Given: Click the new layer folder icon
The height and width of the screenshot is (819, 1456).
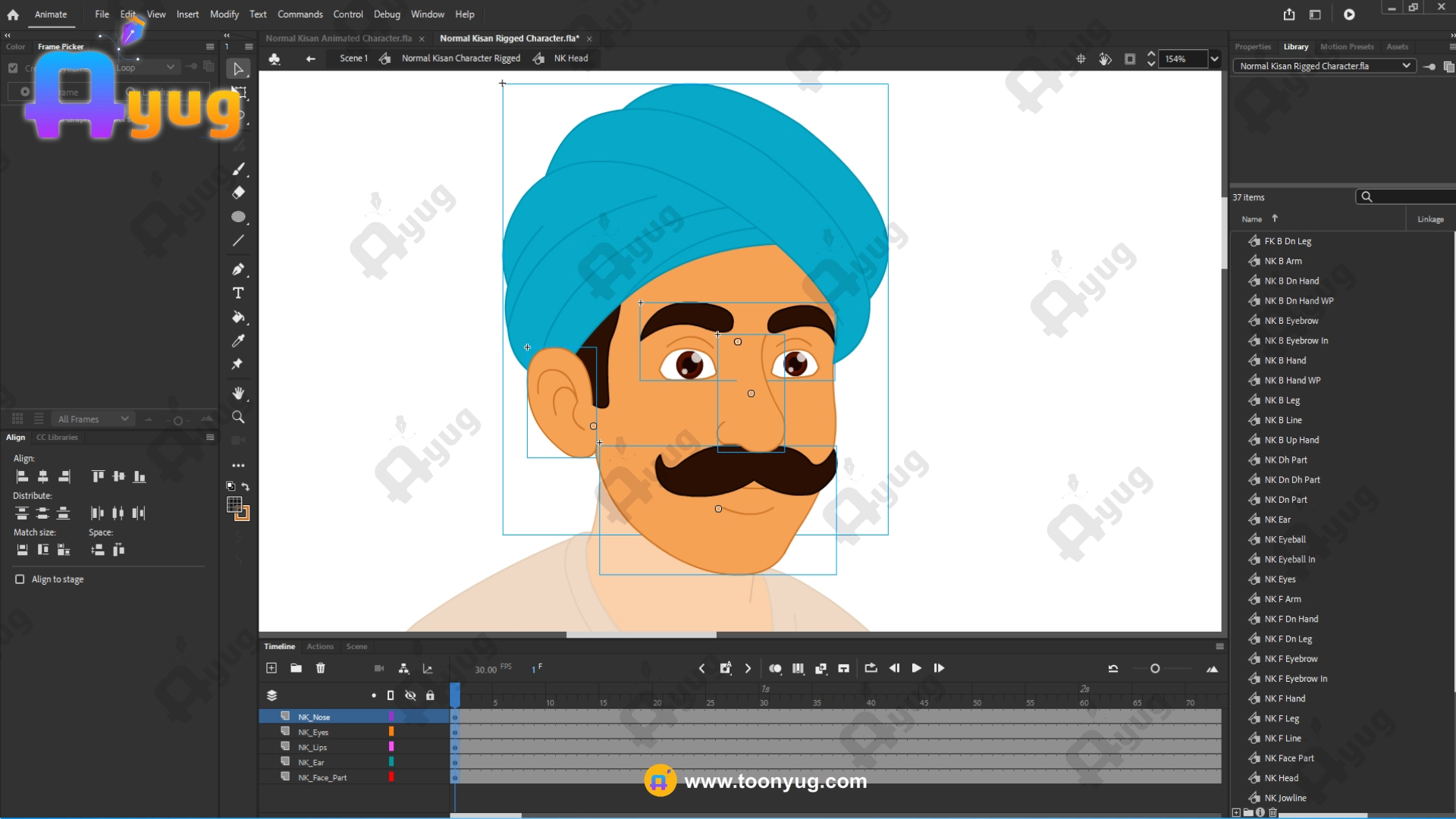Looking at the screenshot, I should point(296,668).
